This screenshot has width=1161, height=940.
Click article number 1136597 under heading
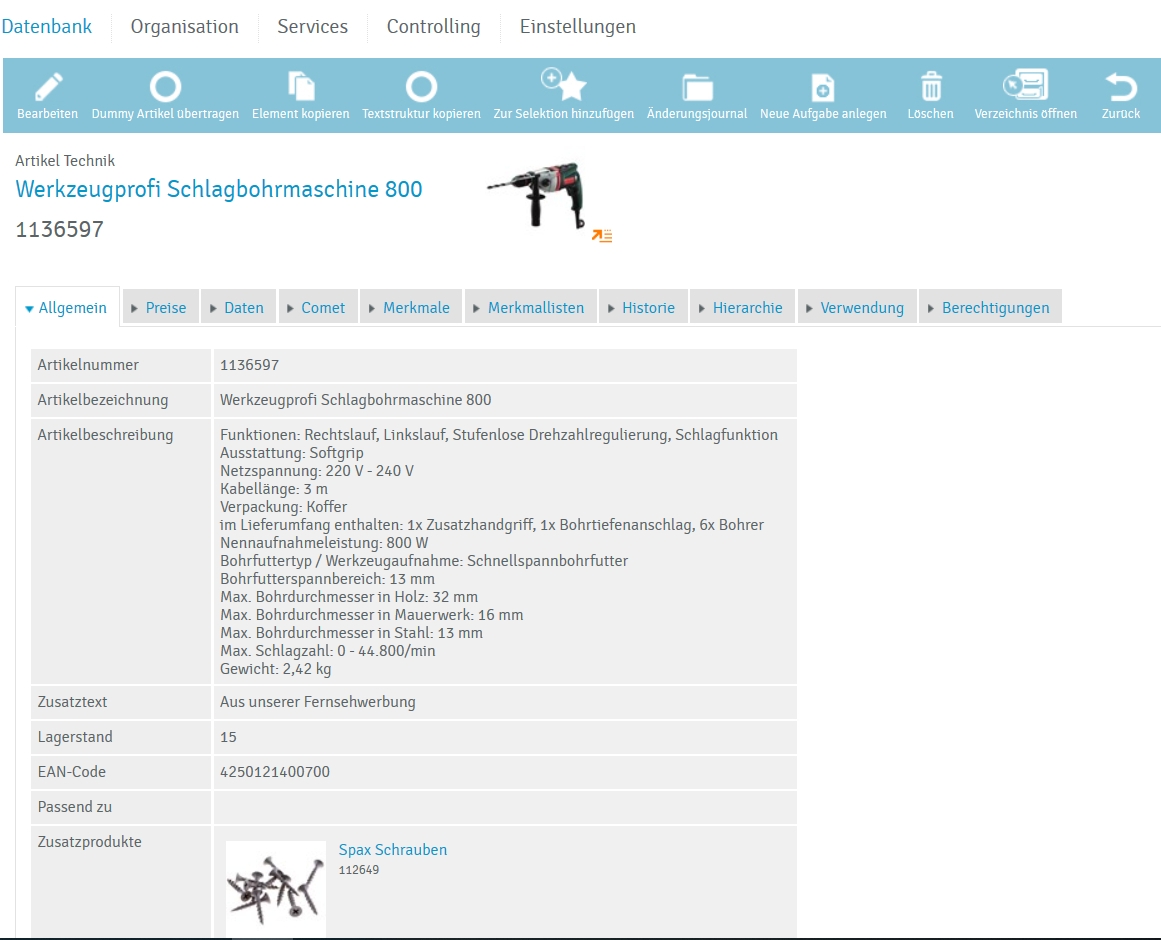pos(60,229)
